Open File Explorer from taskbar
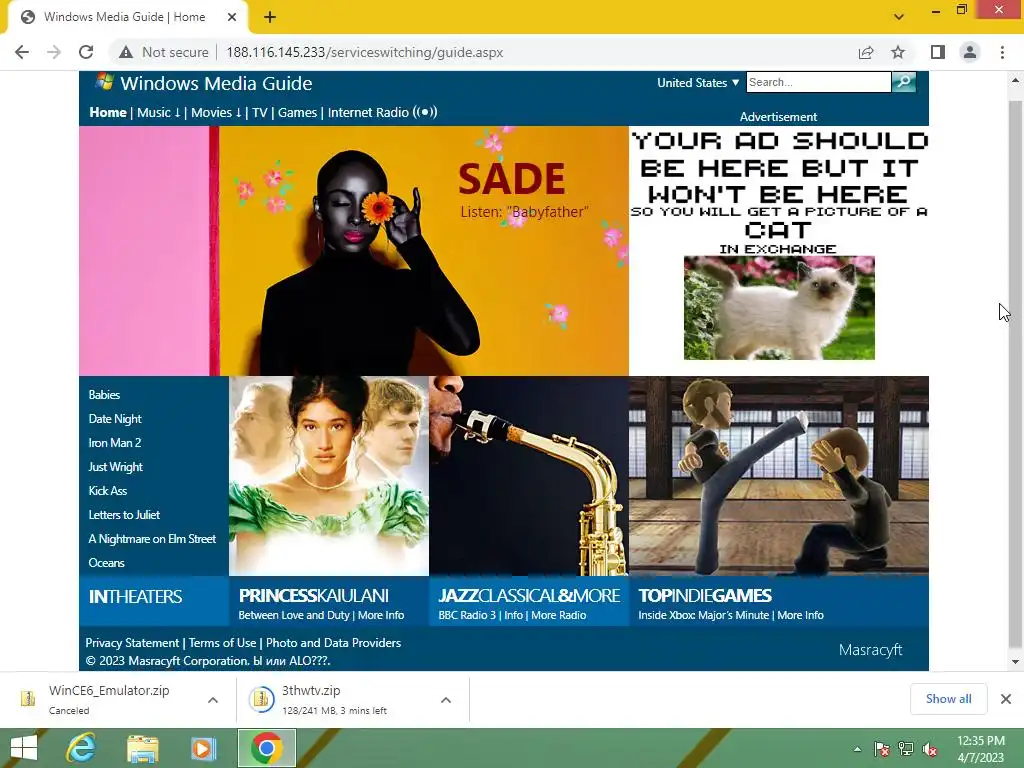Viewport: 1024px width, 768px height. [142, 748]
